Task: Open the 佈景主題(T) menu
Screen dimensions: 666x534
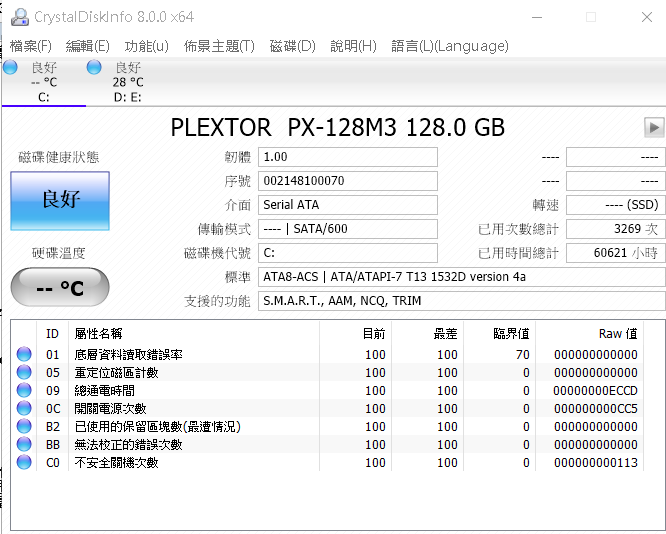Action: click(219, 46)
